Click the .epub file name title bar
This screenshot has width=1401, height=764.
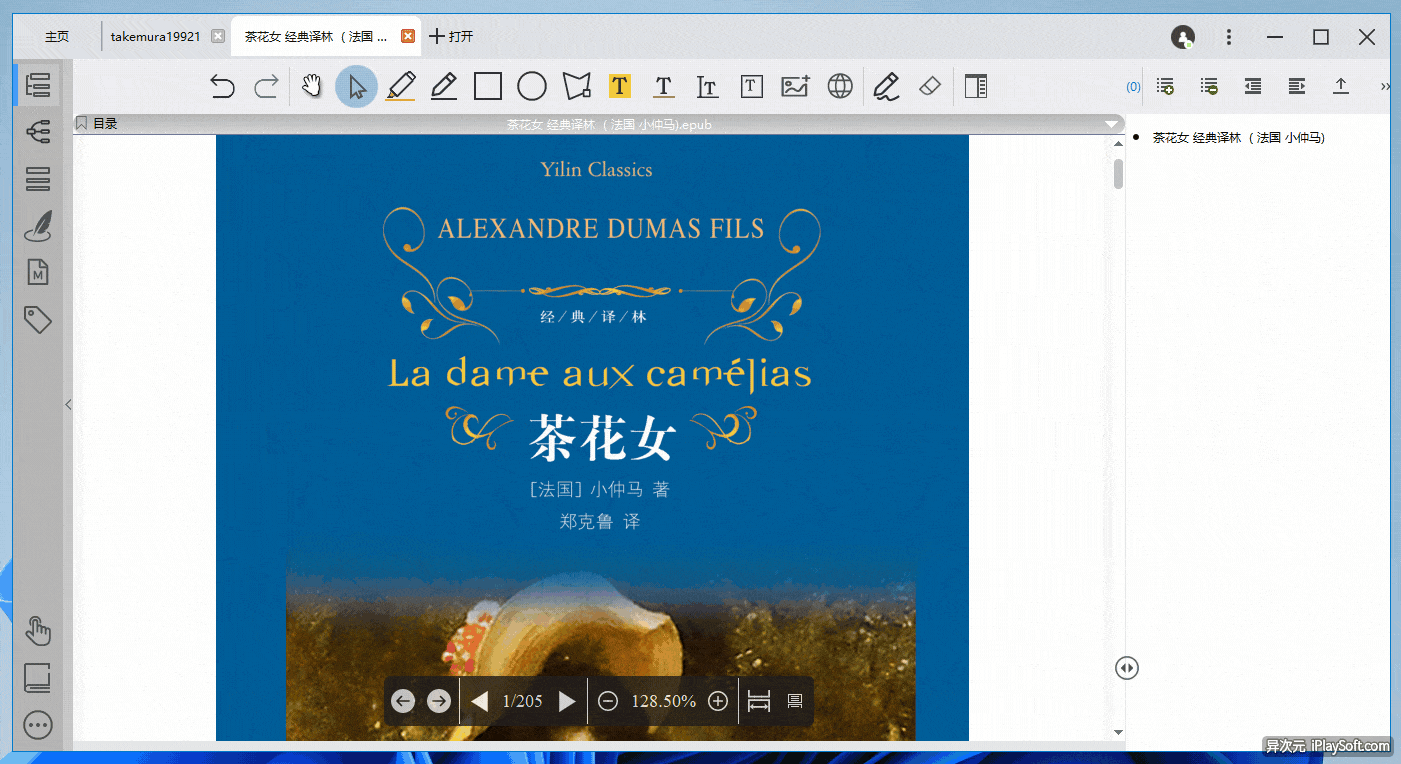(x=609, y=124)
